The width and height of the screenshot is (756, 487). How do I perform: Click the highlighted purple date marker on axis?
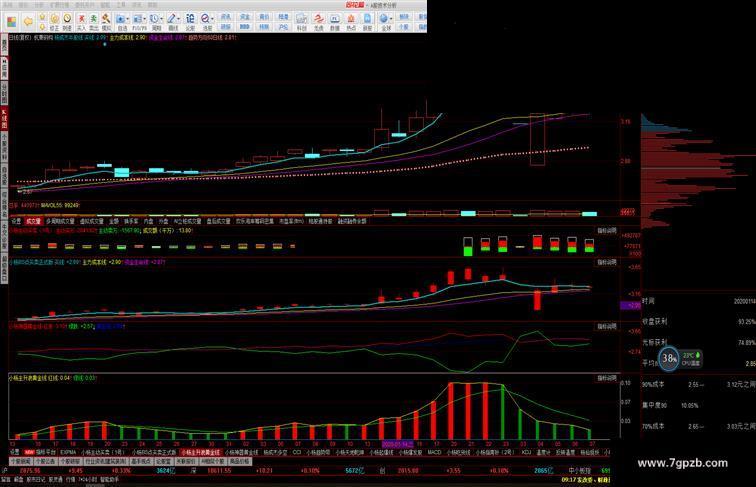[397, 444]
